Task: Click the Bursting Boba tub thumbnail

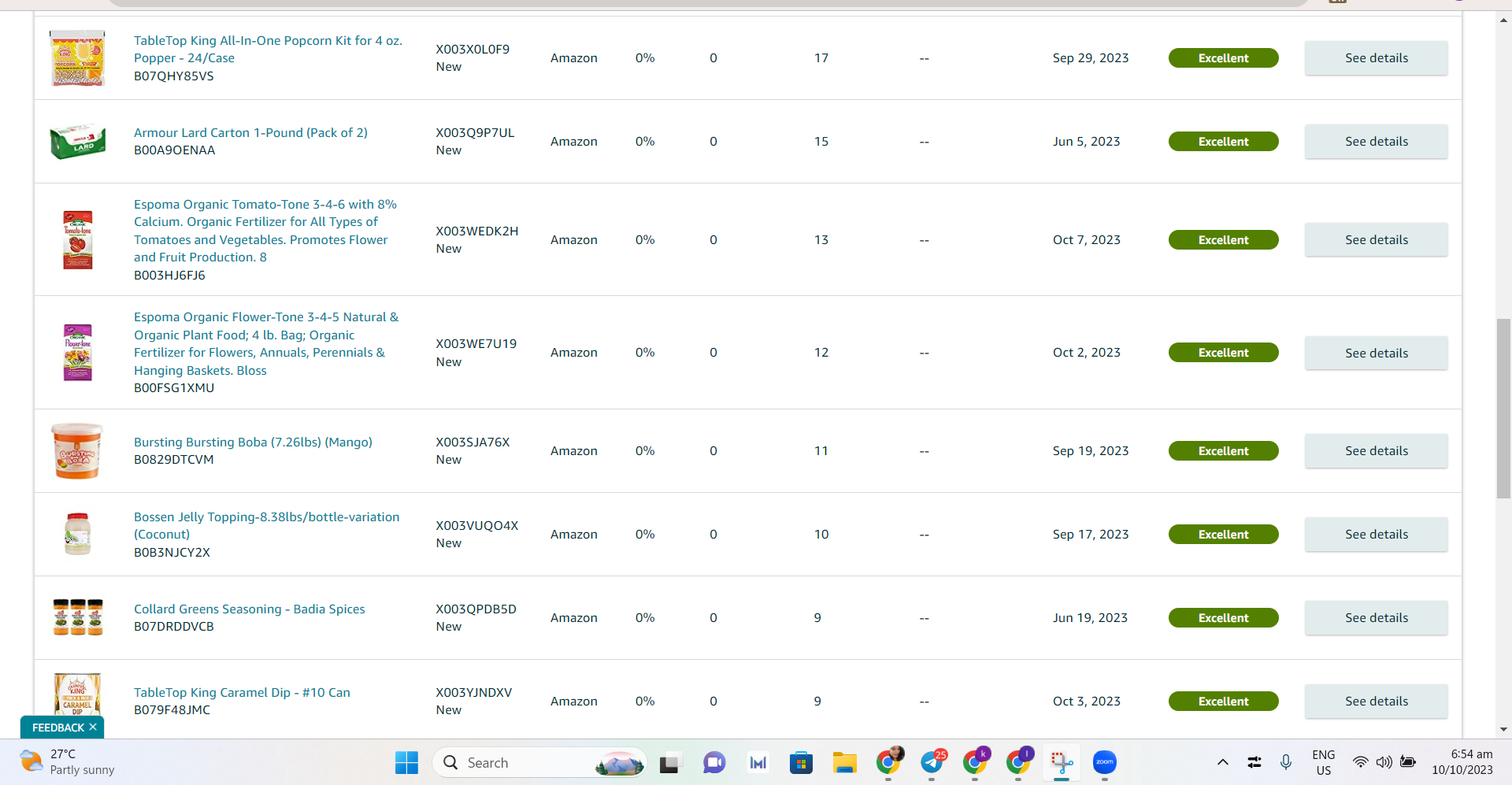Action: tap(77, 451)
